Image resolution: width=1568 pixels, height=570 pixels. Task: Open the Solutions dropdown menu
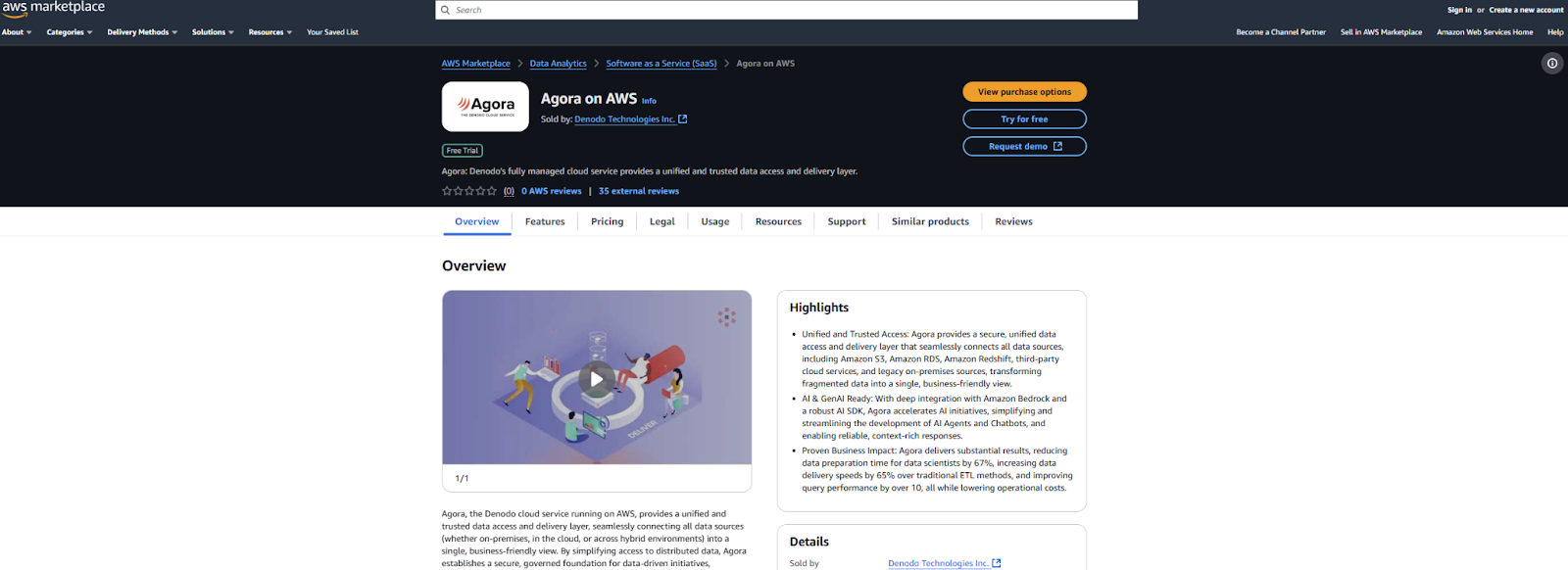213,32
